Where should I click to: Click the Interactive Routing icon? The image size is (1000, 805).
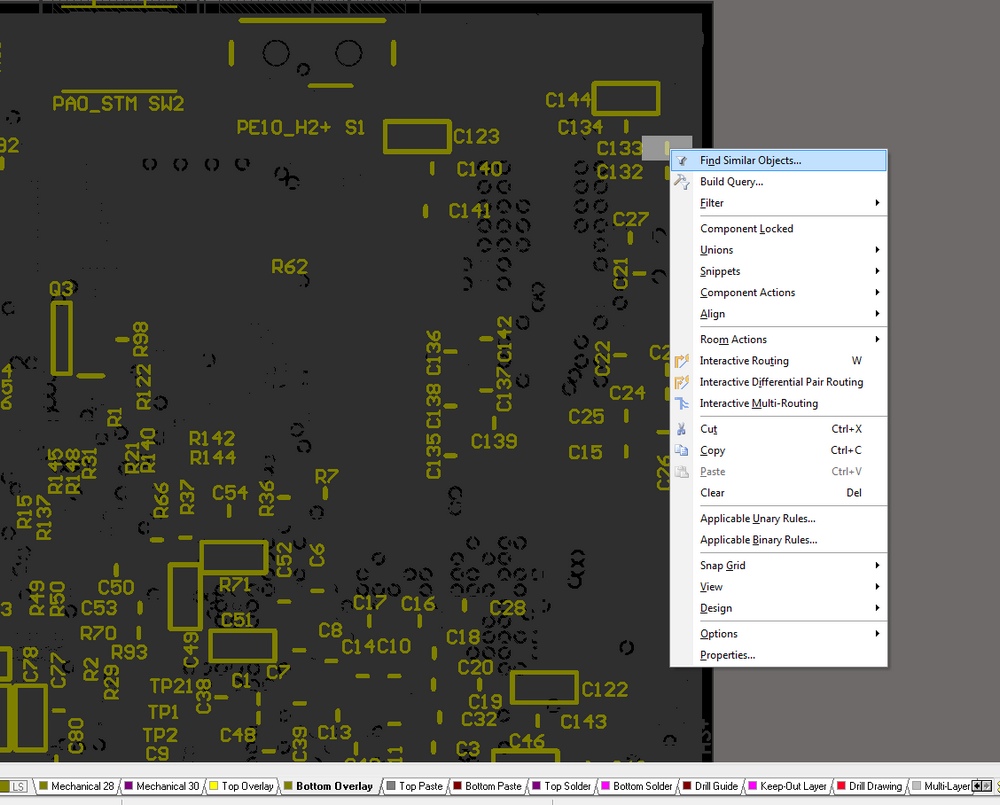point(681,361)
